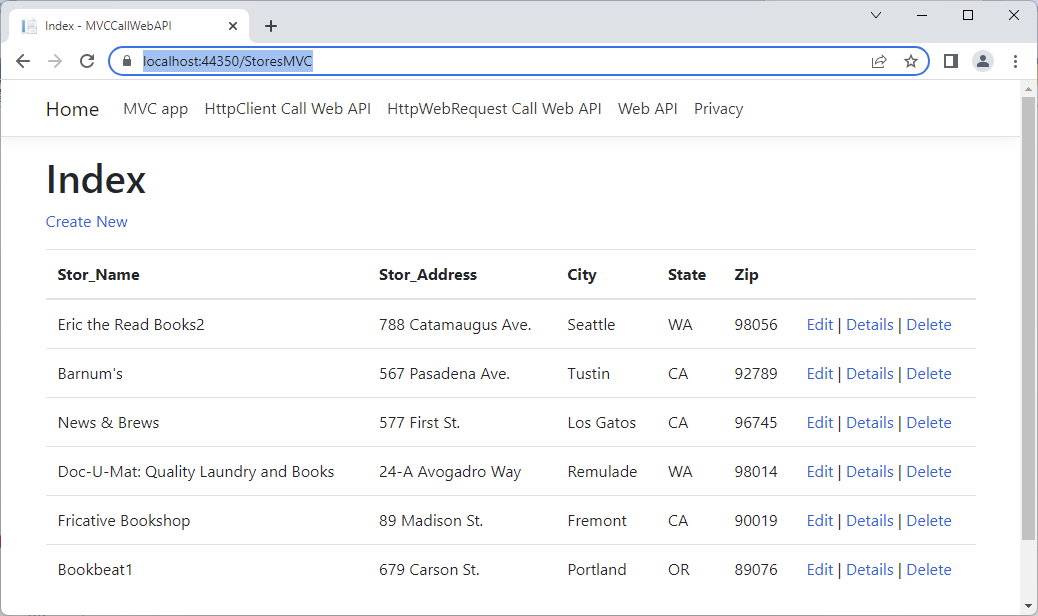1038x616 pixels.
Task: Click the Create New link
Action: pos(87,222)
